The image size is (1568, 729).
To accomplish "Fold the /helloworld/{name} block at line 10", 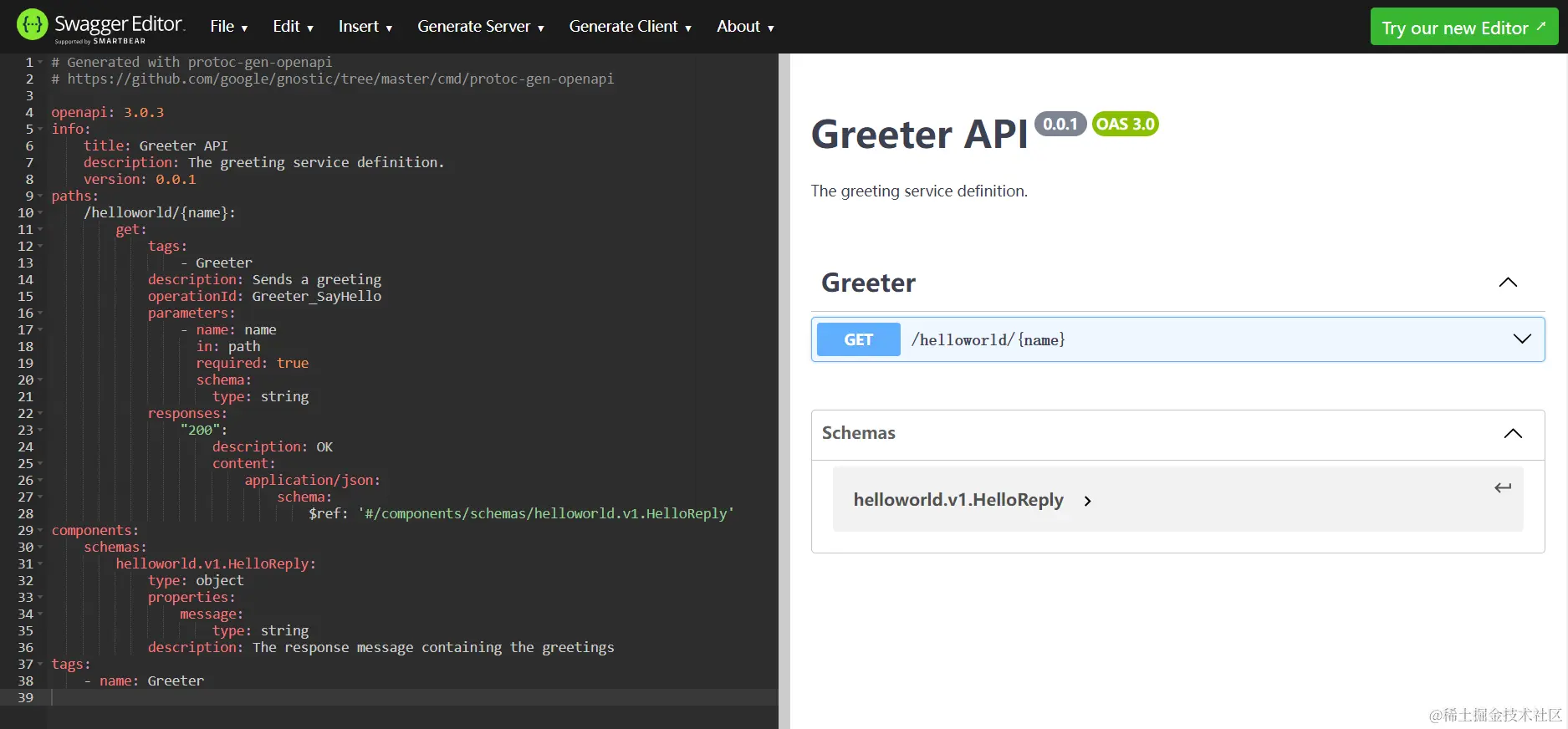I will 39,213.
